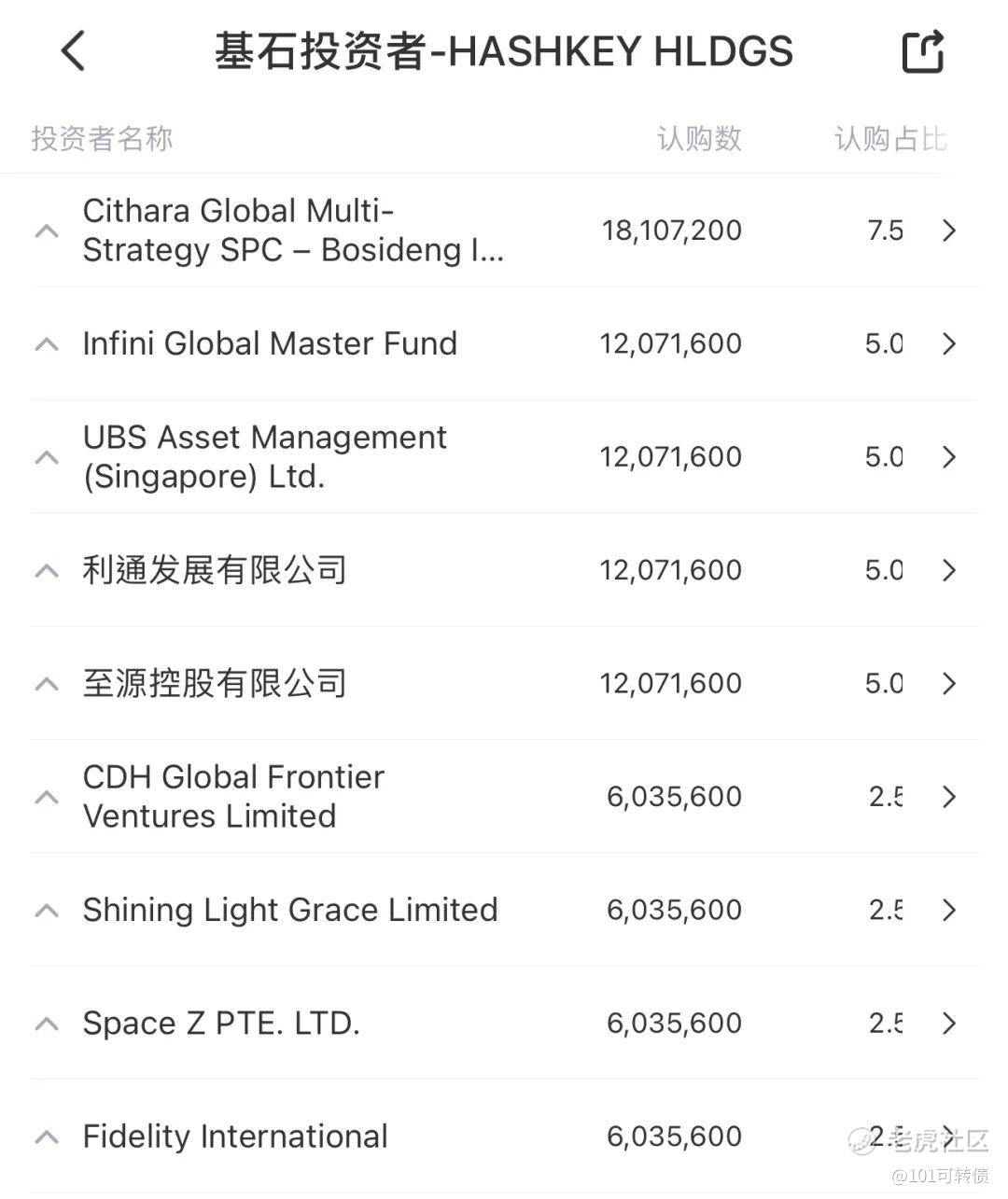Collapse the 利通发展有限公司 row
This screenshot has height=1199, width=1008.
(47, 570)
